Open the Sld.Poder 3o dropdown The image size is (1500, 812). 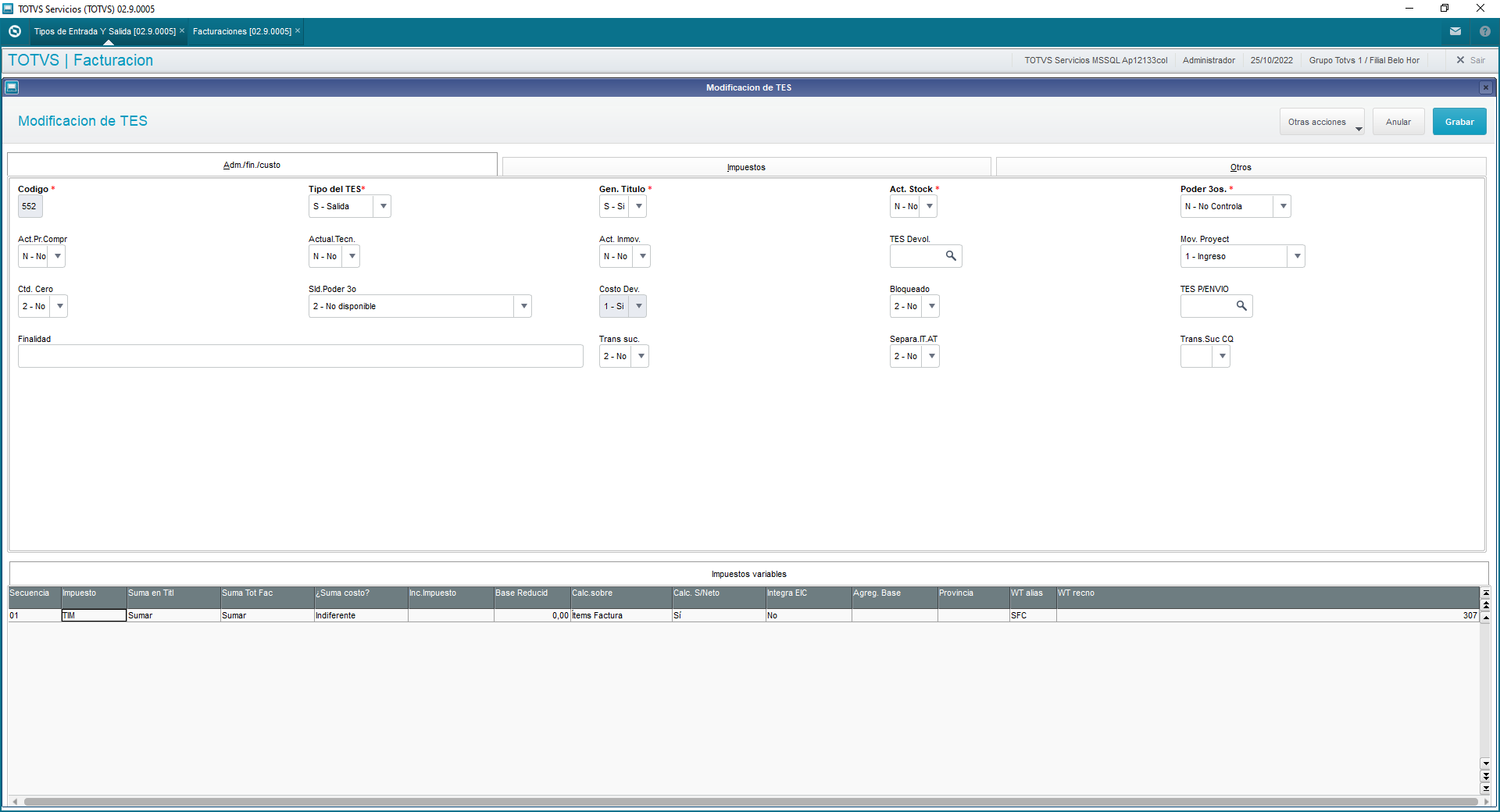pos(523,306)
